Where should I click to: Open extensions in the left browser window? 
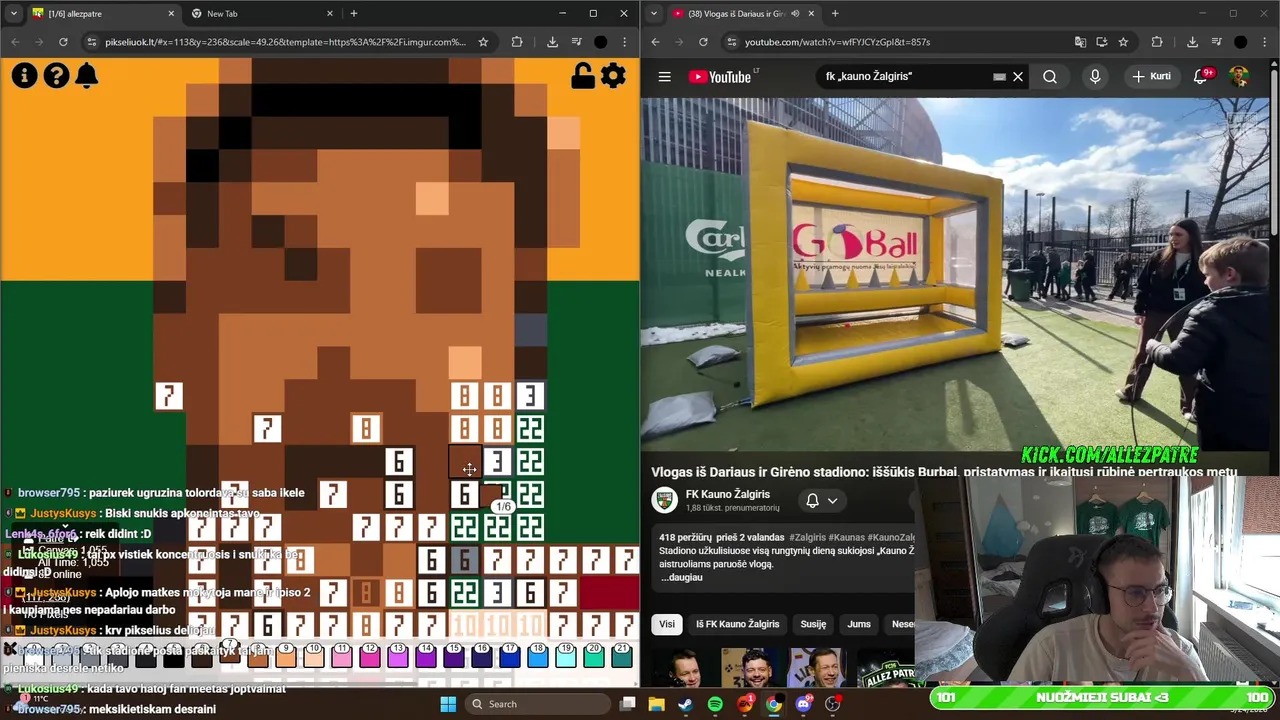517,42
